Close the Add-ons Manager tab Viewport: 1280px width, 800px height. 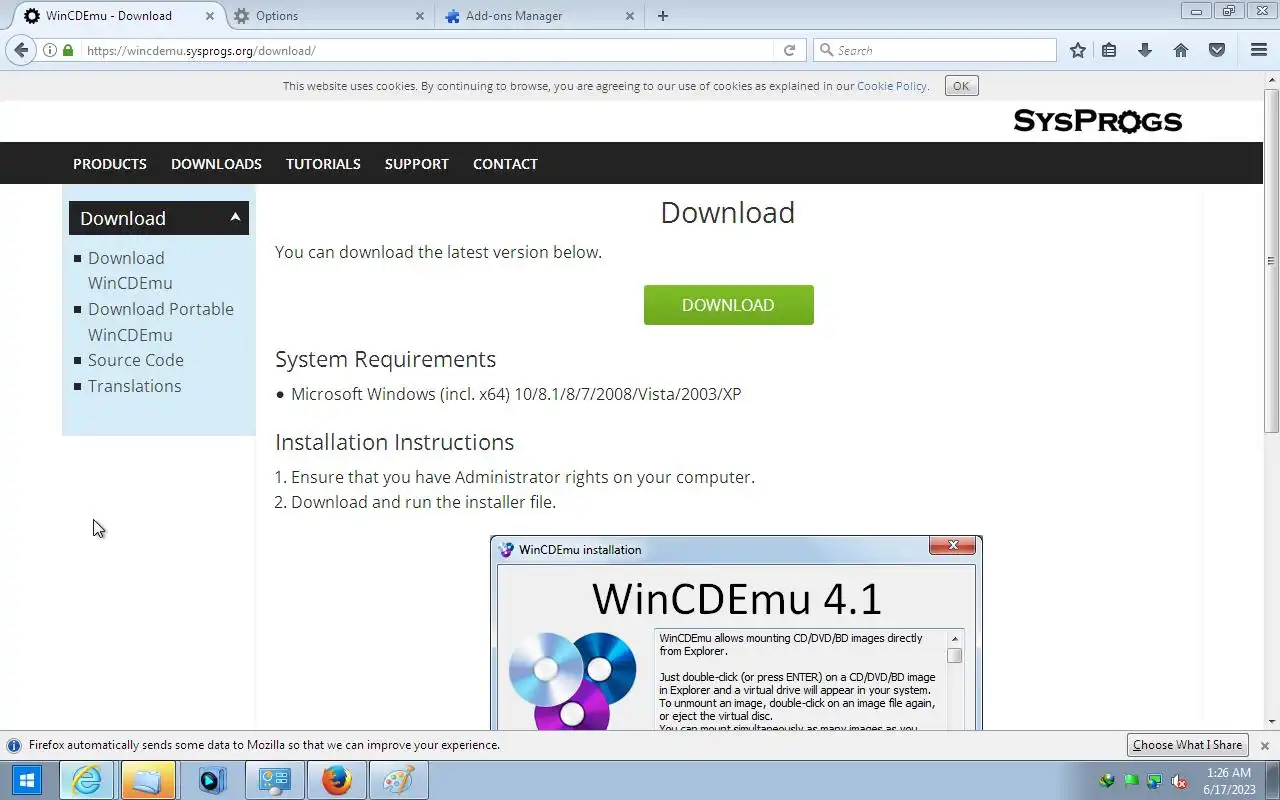point(630,16)
